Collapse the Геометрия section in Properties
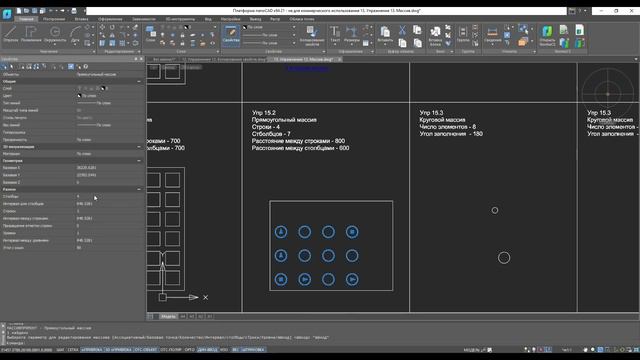The width and height of the screenshot is (640, 360). 139,161
